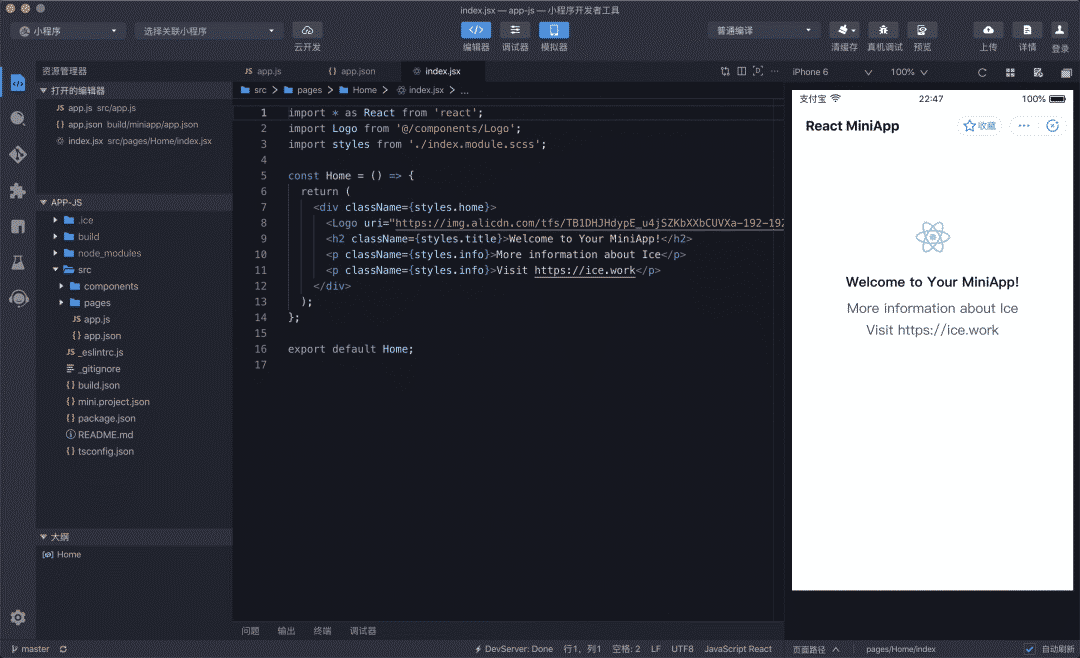1080x658 pixels.
Task: Open the extensions puzzle-piece icon
Action: [x=18, y=191]
